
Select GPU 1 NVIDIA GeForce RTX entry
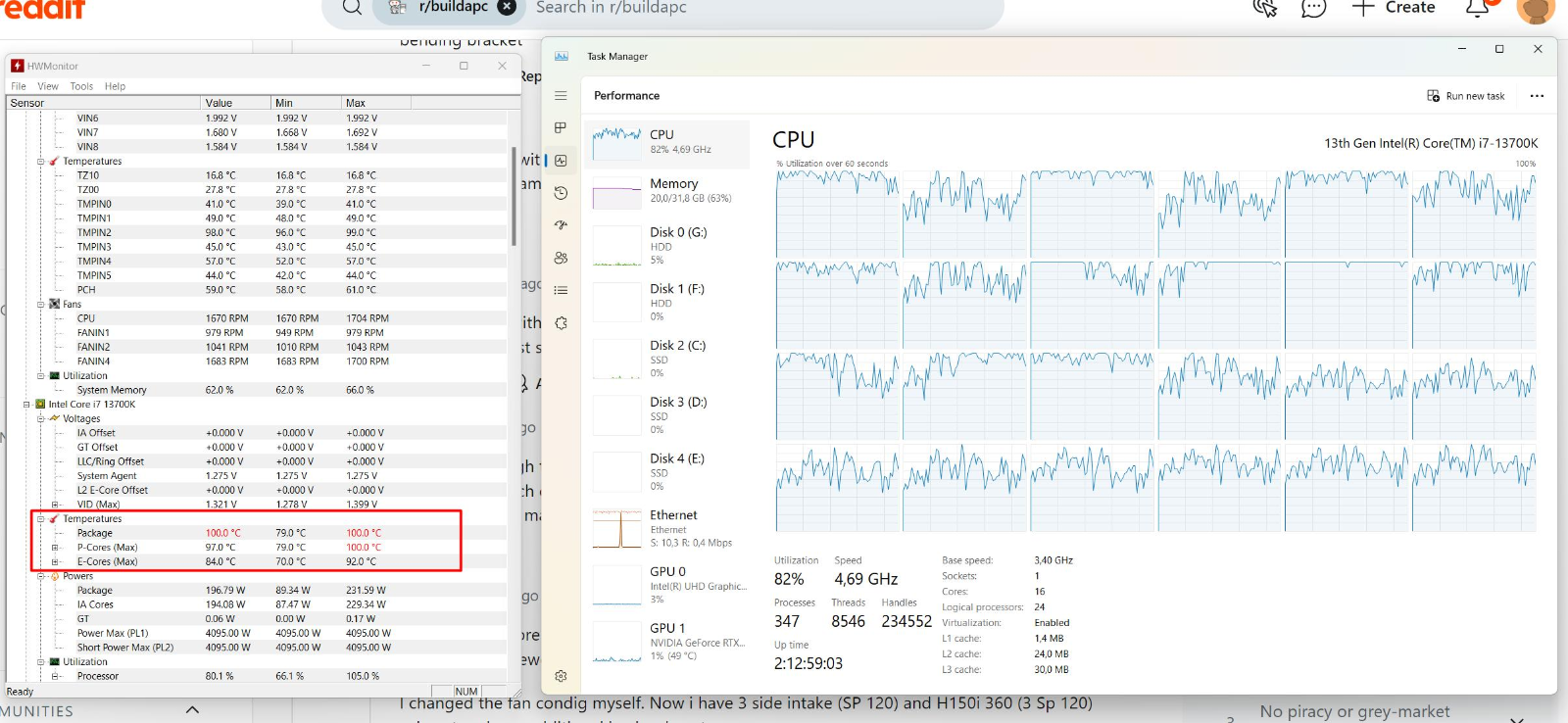coord(668,643)
